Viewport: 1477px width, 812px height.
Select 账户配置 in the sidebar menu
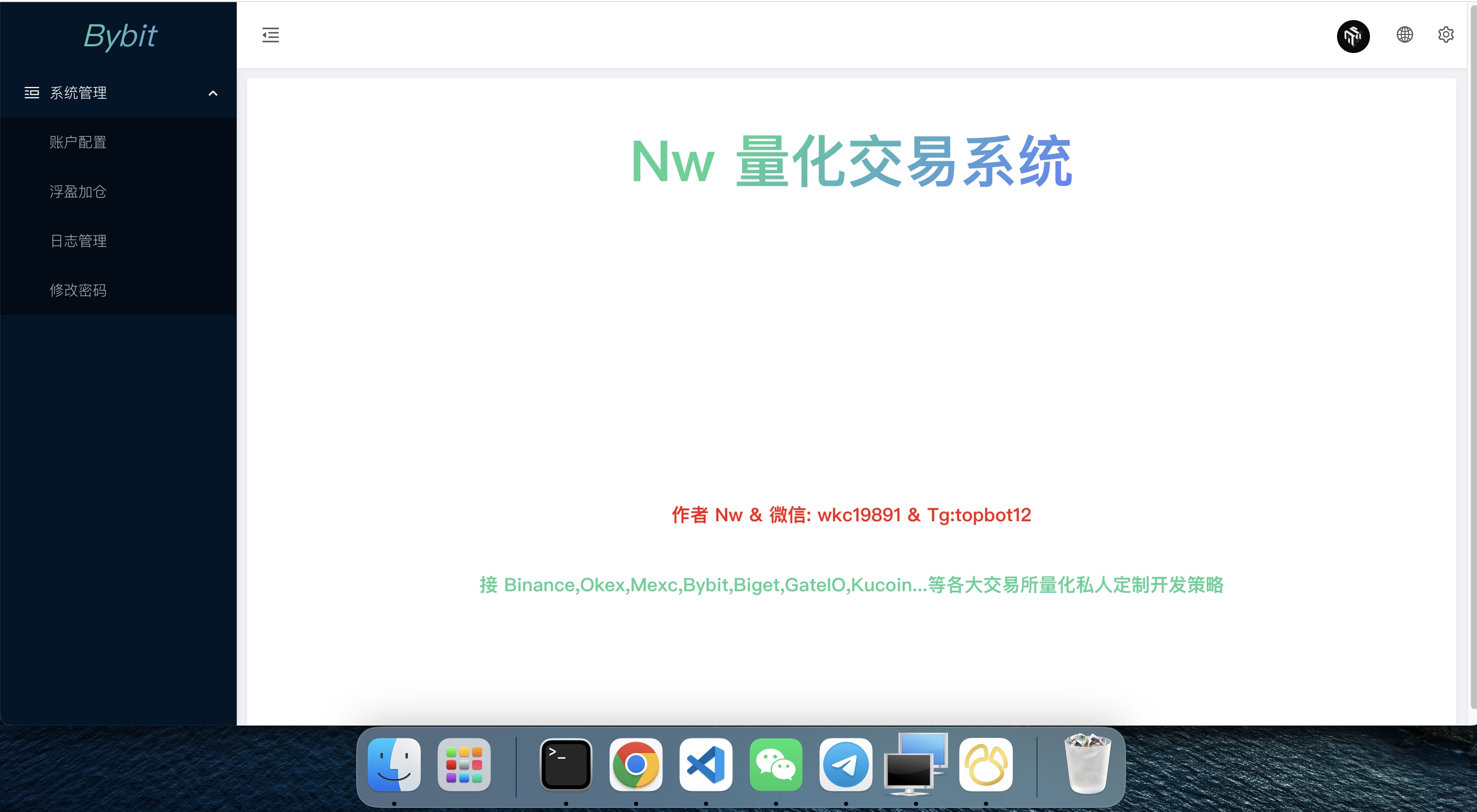coord(78,142)
